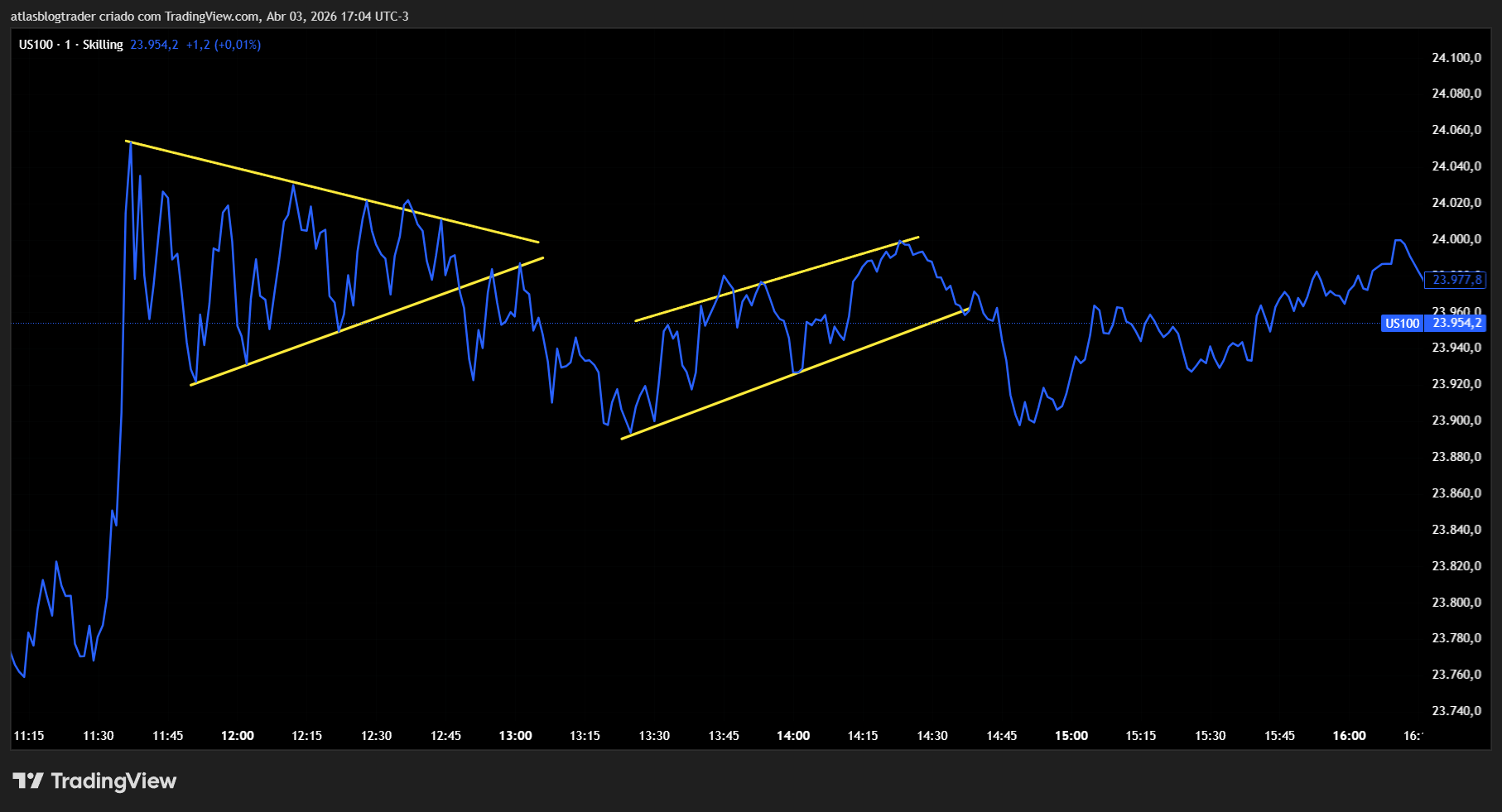Select the triangle's upper descending yellow trendline
Image resolution: width=1502 pixels, height=812 pixels.
click(x=331, y=192)
